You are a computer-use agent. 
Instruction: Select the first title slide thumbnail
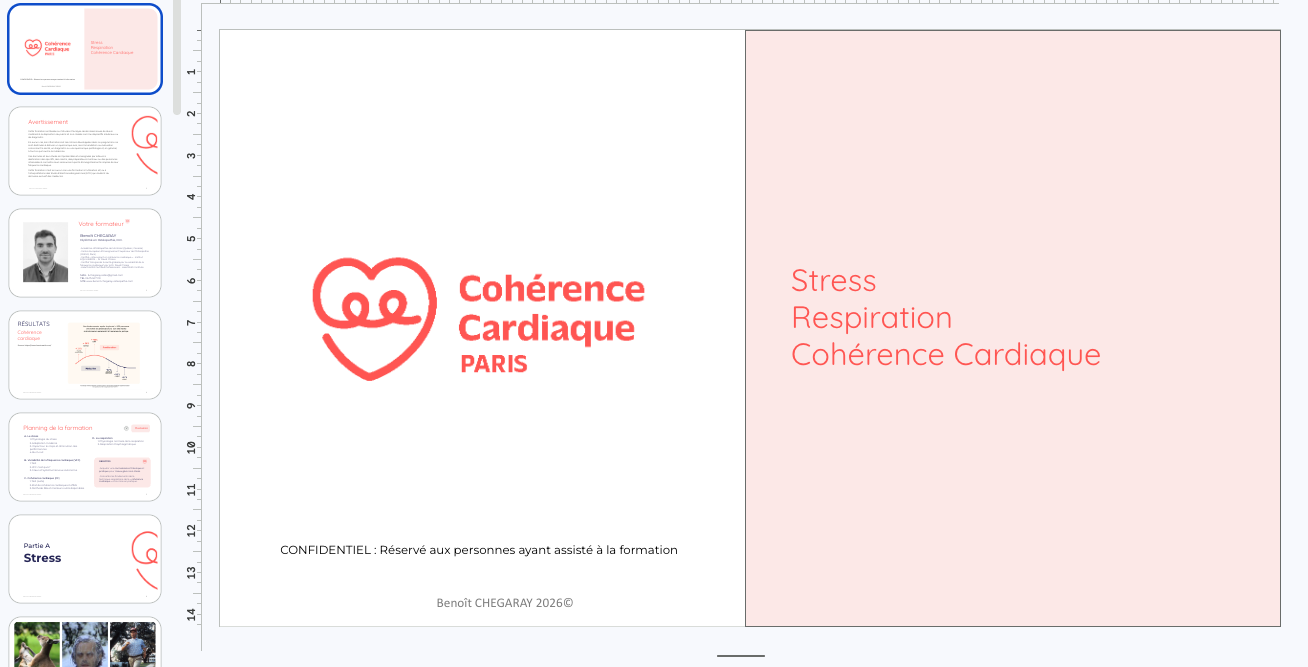point(85,49)
